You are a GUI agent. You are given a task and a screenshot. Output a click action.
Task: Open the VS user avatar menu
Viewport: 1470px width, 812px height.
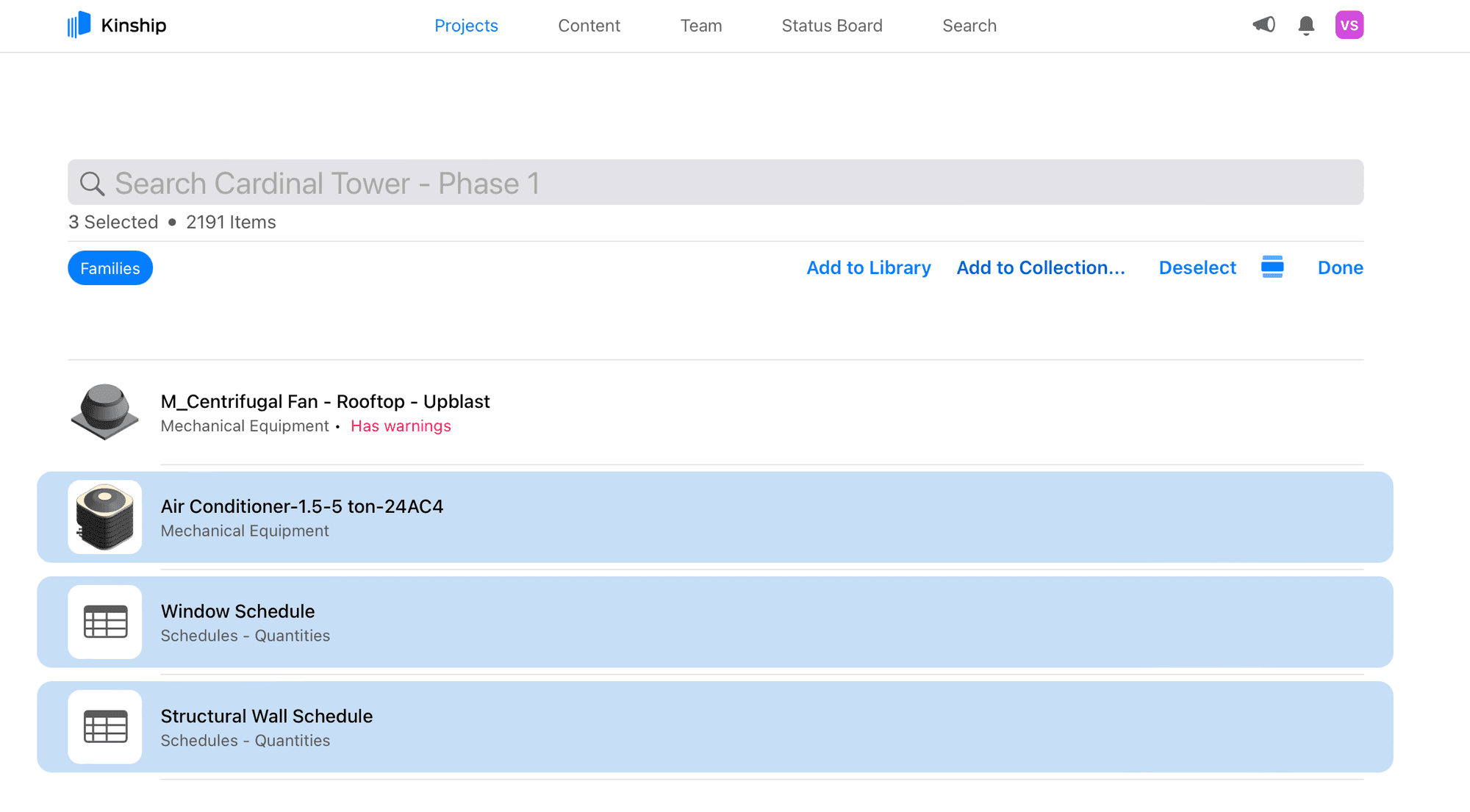[x=1349, y=25]
